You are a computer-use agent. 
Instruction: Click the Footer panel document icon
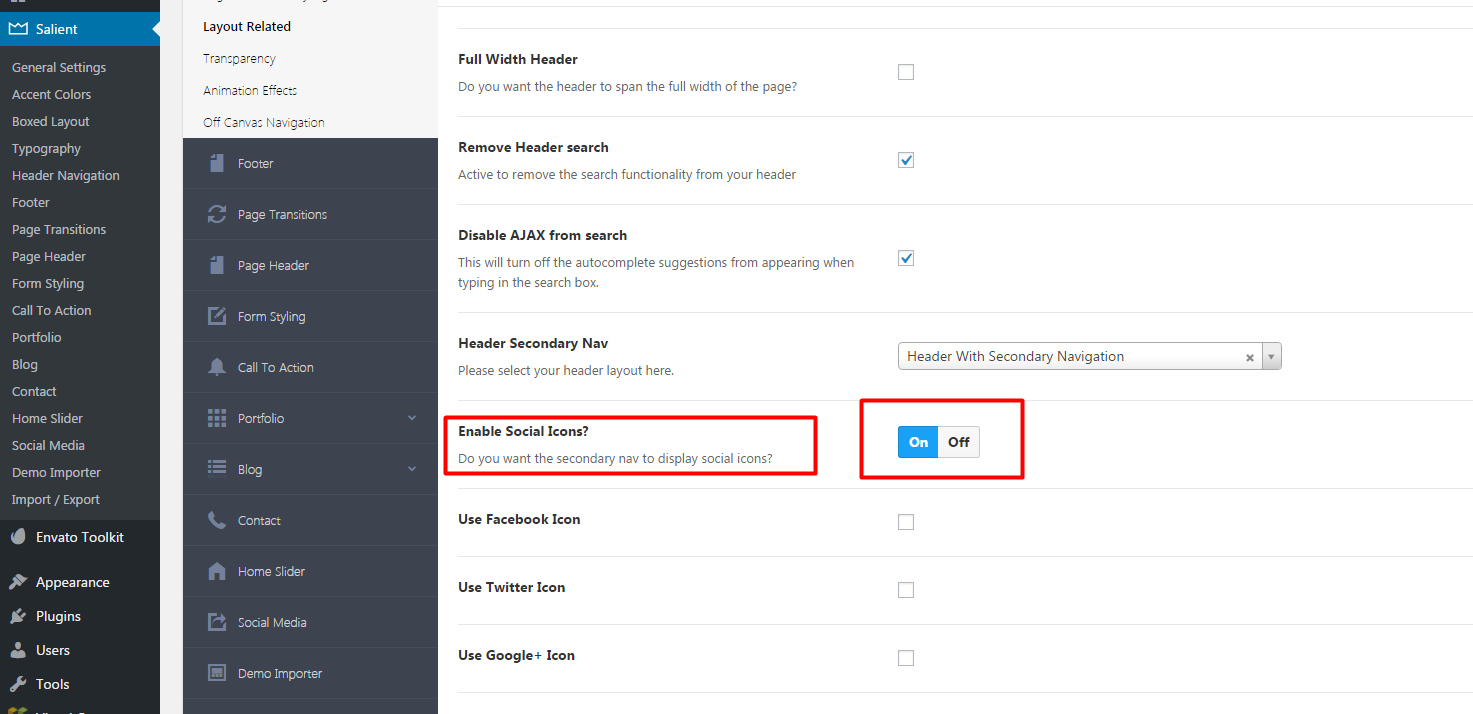tap(216, 163)
